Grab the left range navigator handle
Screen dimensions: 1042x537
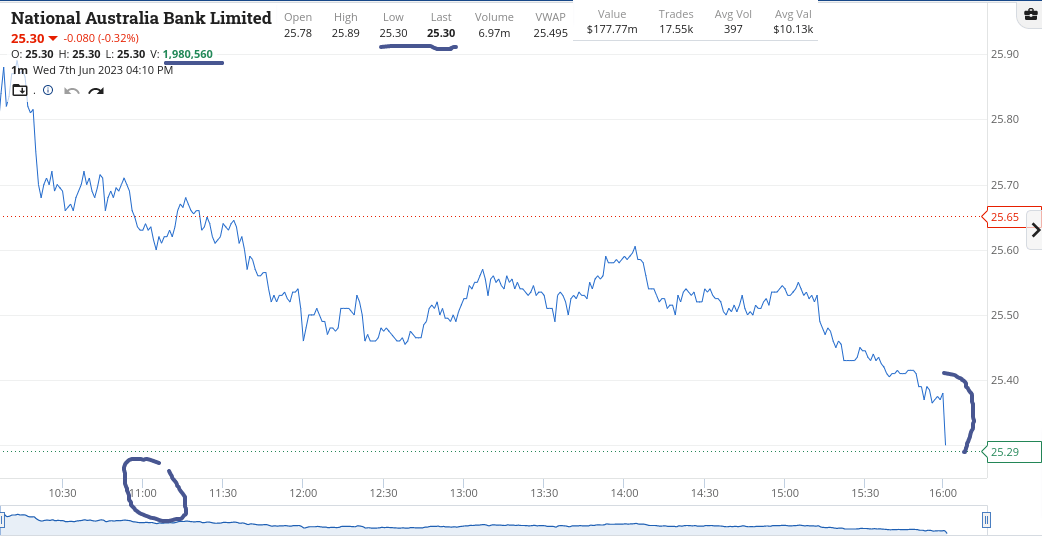3,519
